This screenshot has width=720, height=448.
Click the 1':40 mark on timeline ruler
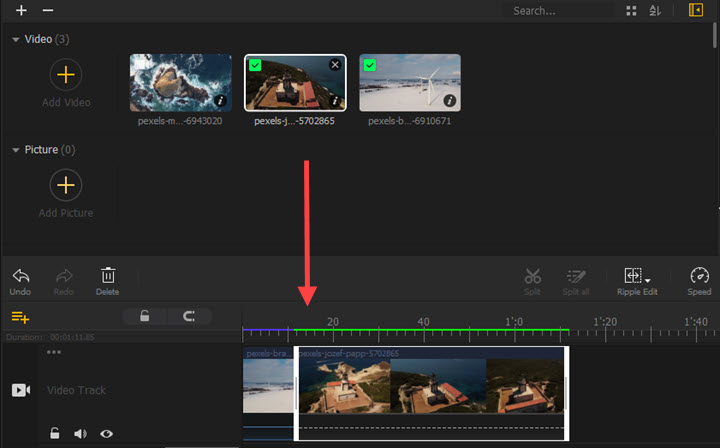pyautogui.click(x=696, y=322)
